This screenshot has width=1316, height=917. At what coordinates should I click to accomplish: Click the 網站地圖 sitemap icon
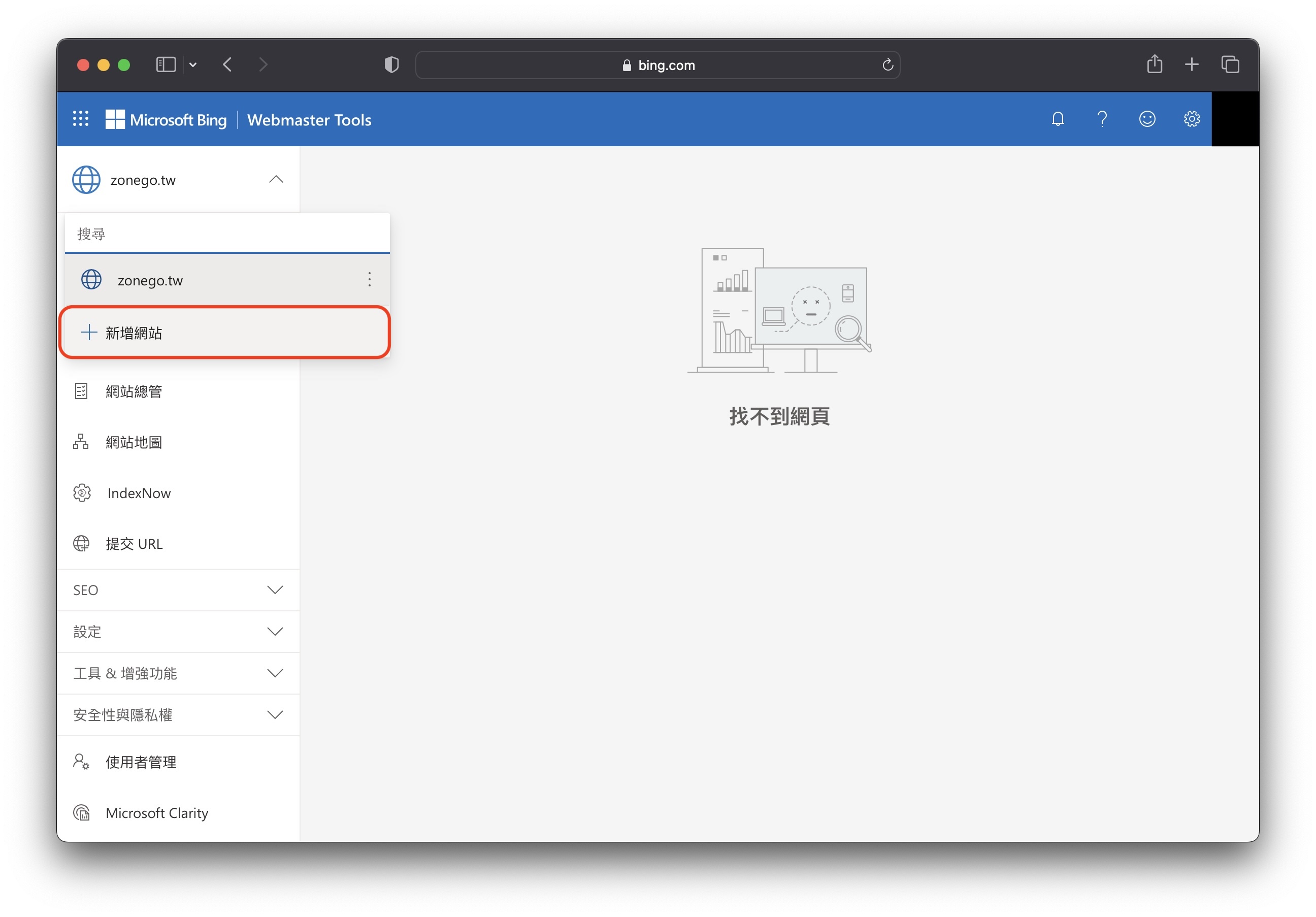point(81,442)
